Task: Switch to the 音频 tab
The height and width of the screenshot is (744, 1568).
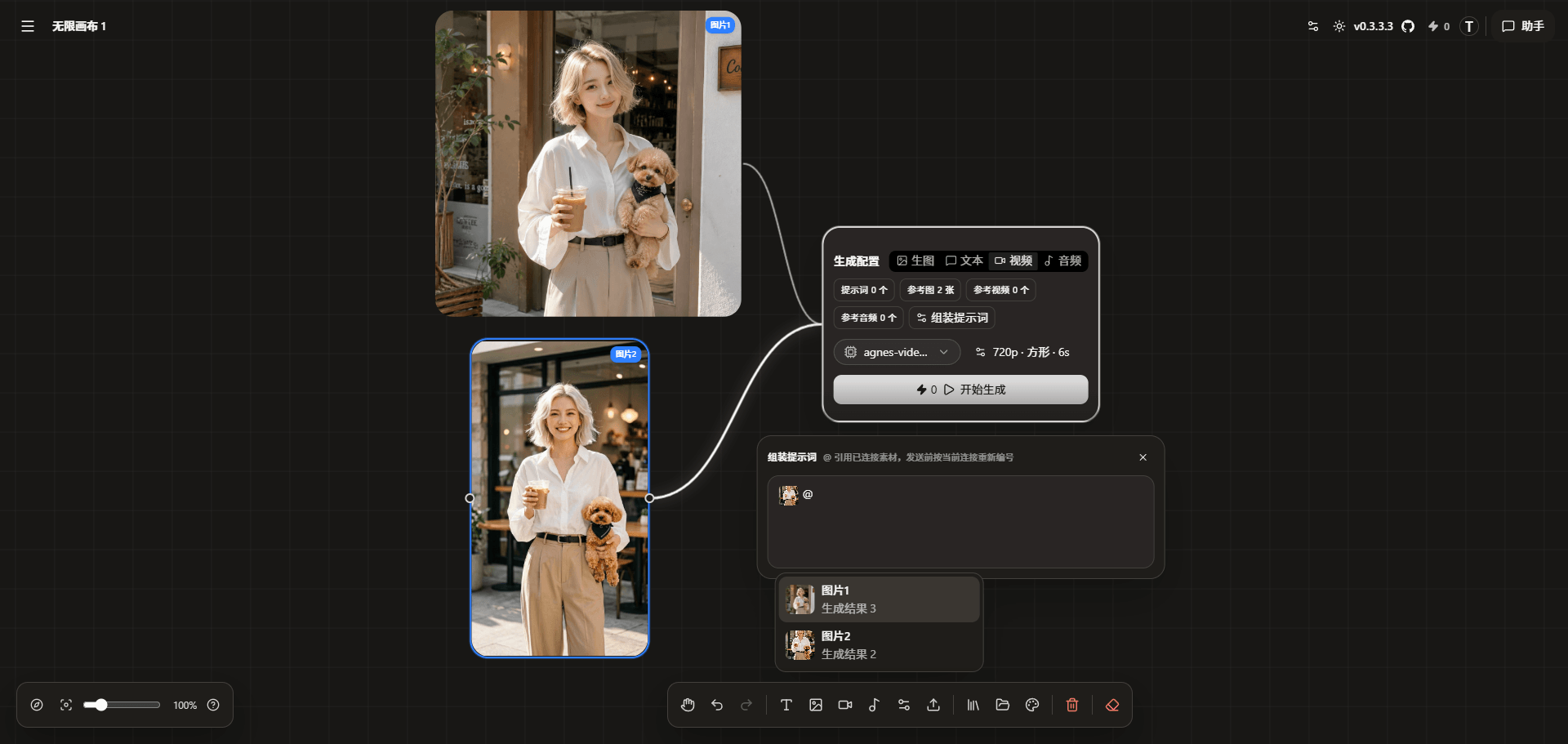Action: 1062,261
